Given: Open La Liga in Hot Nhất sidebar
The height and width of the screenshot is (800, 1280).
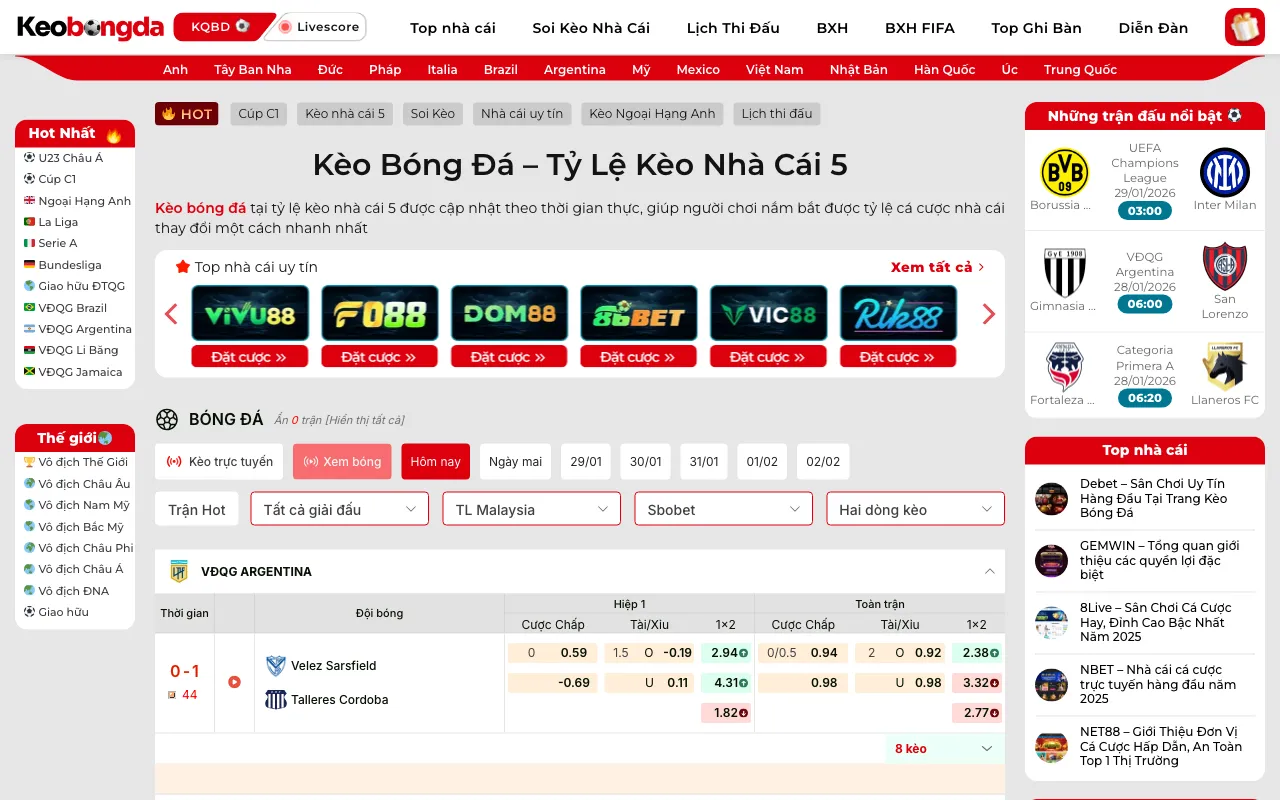Looking at the screenshot, I should click(x=58, y=222).
